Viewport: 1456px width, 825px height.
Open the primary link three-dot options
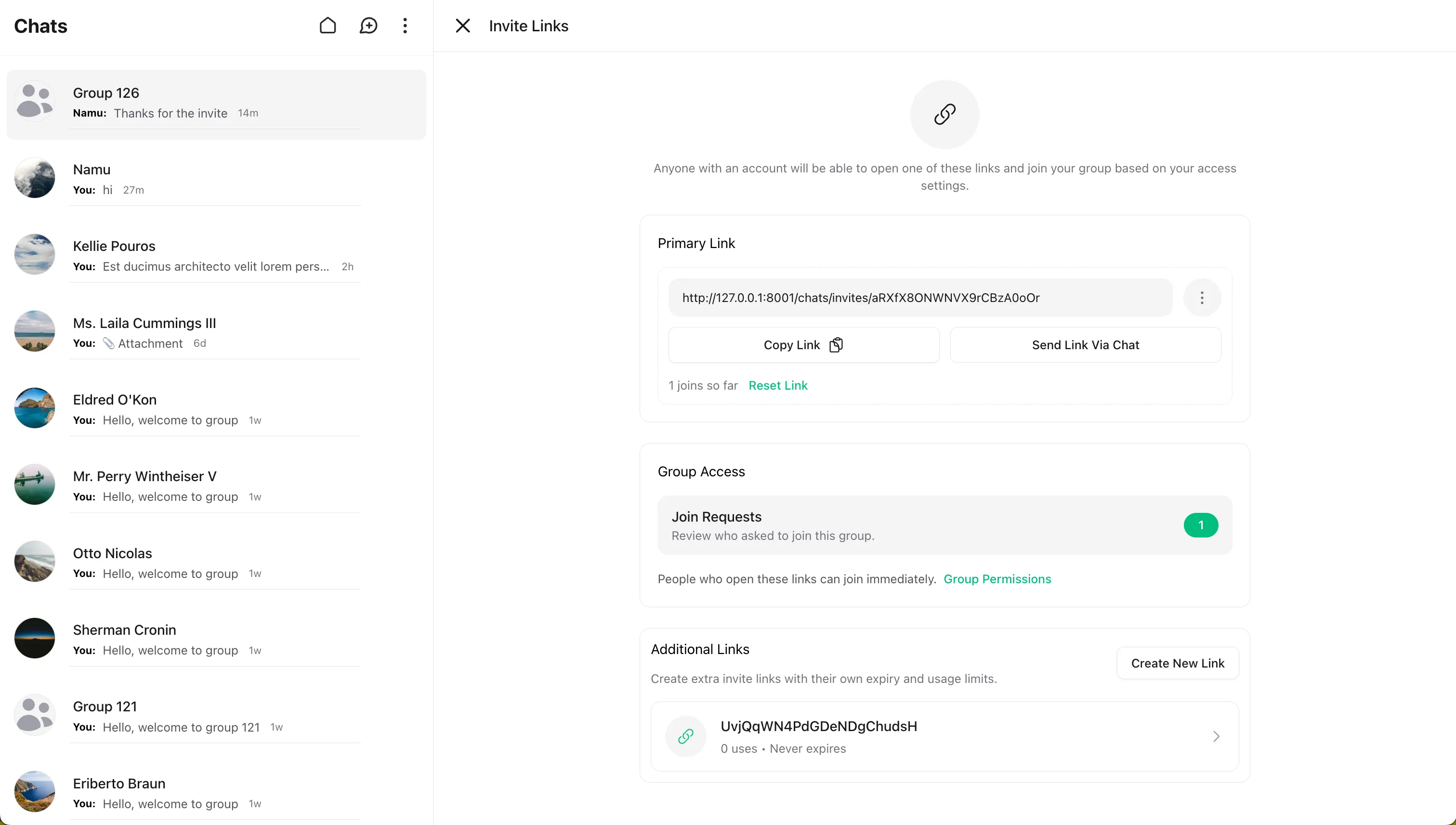point(1202,298)
